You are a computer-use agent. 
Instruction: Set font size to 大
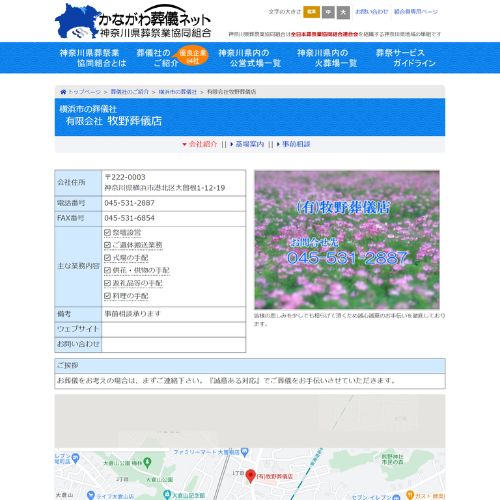343,12
